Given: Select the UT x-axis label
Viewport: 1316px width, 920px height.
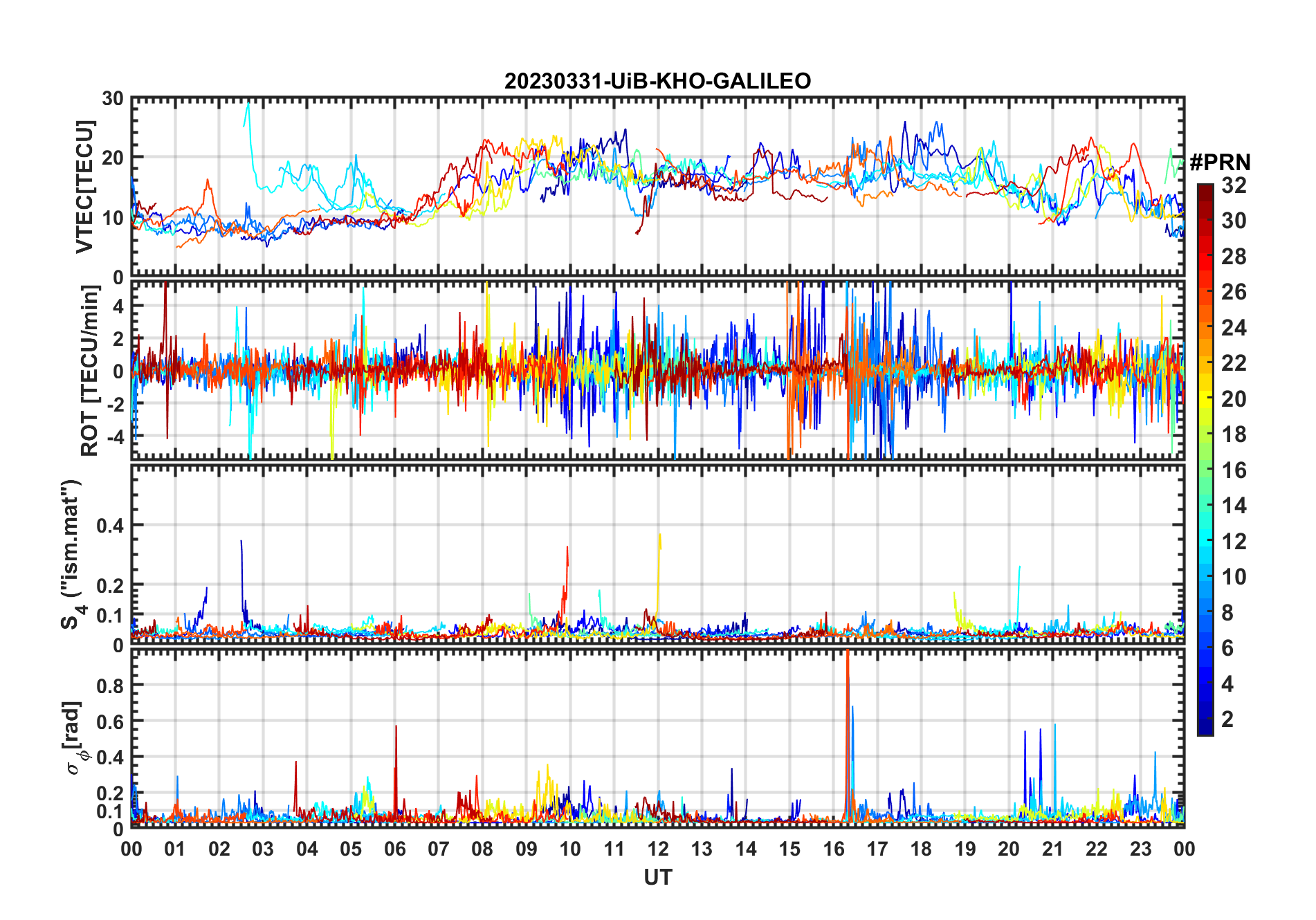Looking at the screenshot, I should pyautogui.click(x=657, y=877).
